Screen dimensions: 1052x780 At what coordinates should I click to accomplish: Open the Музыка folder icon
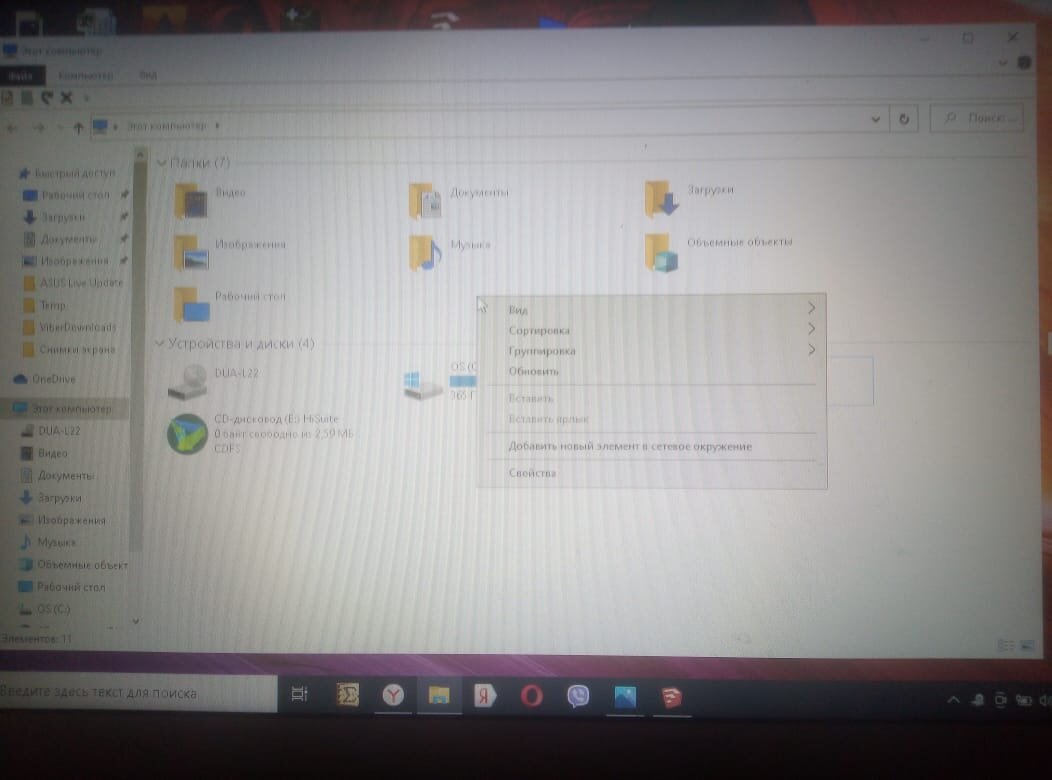click(x=425, y=252)
